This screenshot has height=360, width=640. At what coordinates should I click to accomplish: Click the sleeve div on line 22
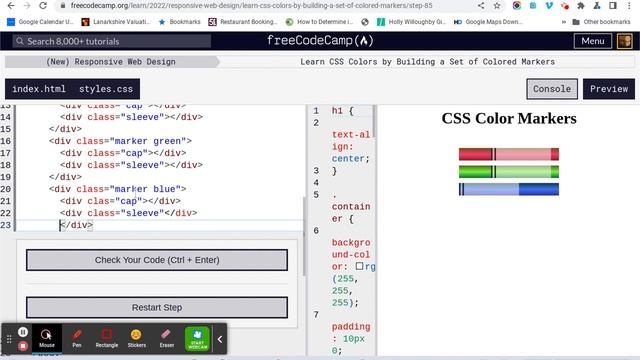129,213
